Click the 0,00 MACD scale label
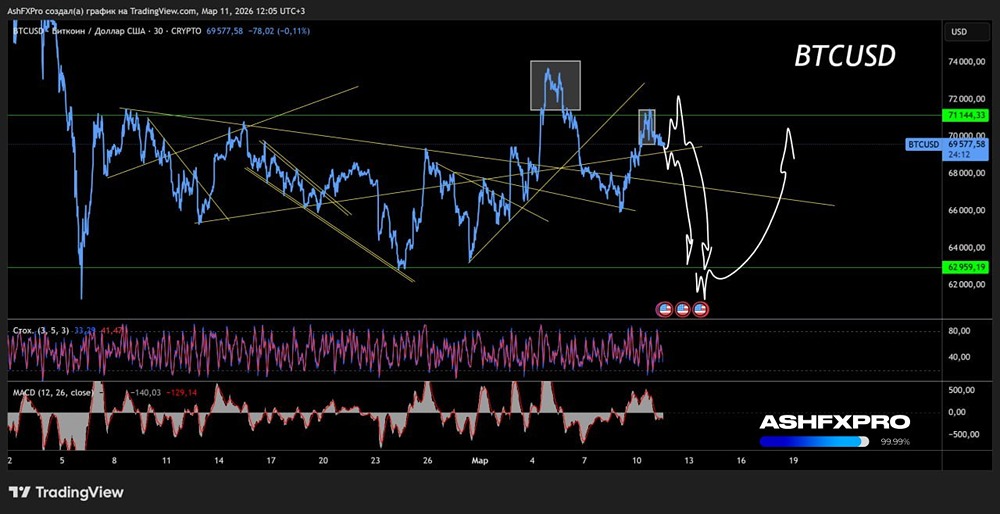This screenshot has width=1000, height=514. coord(958,412)
